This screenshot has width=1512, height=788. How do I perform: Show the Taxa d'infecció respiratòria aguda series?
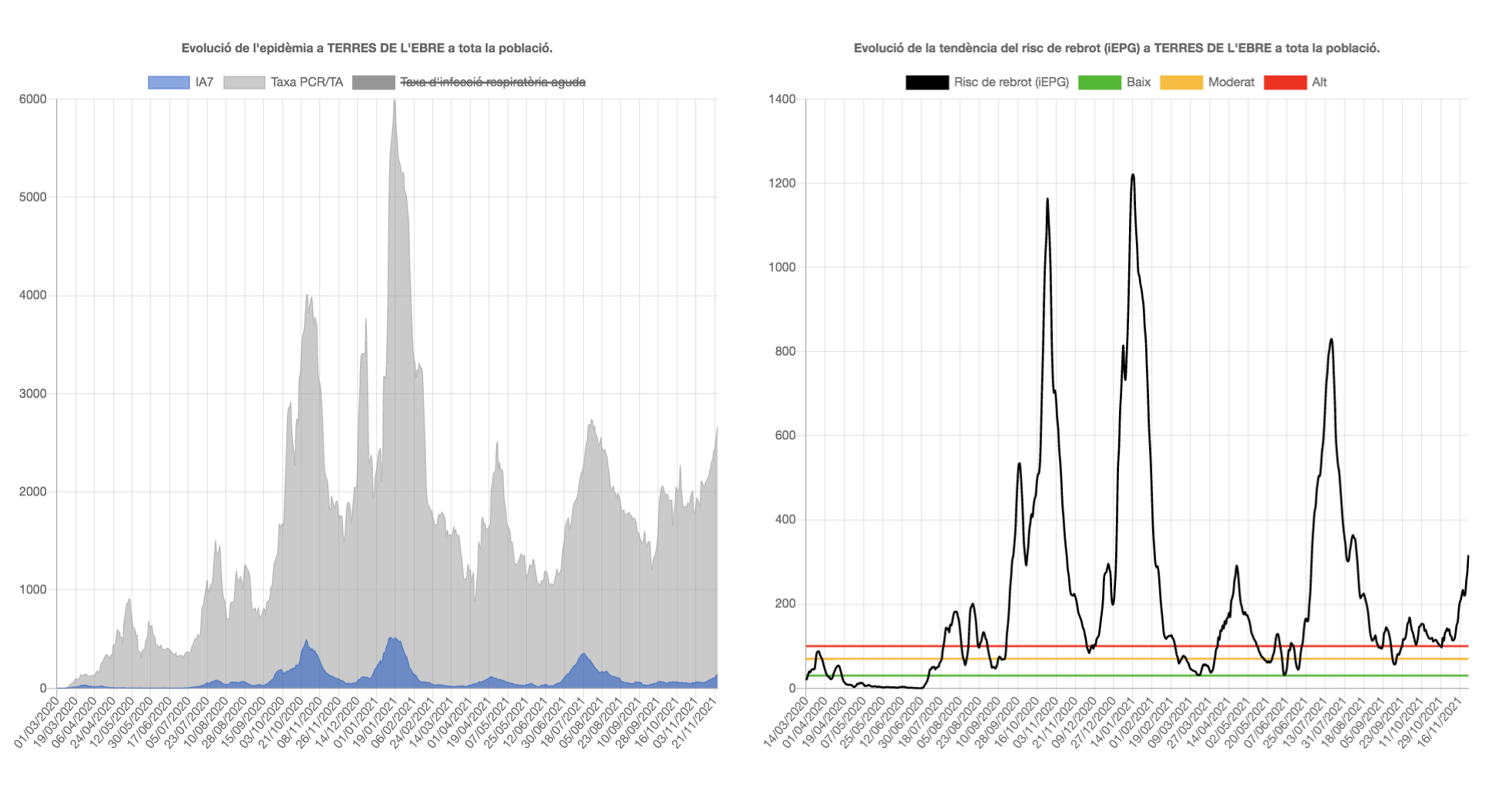[492, 82]
